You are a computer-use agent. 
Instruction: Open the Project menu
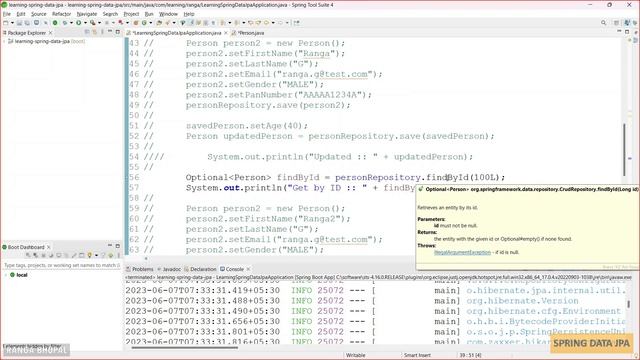point(131,14)
